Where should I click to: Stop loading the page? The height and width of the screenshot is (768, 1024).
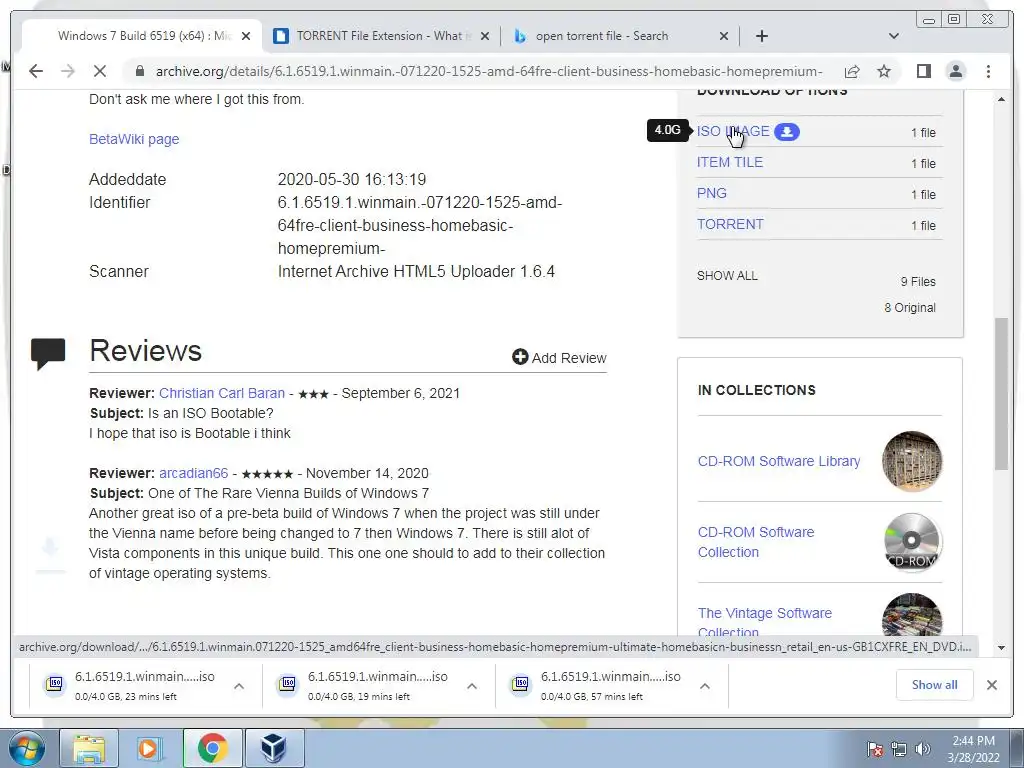99,71
